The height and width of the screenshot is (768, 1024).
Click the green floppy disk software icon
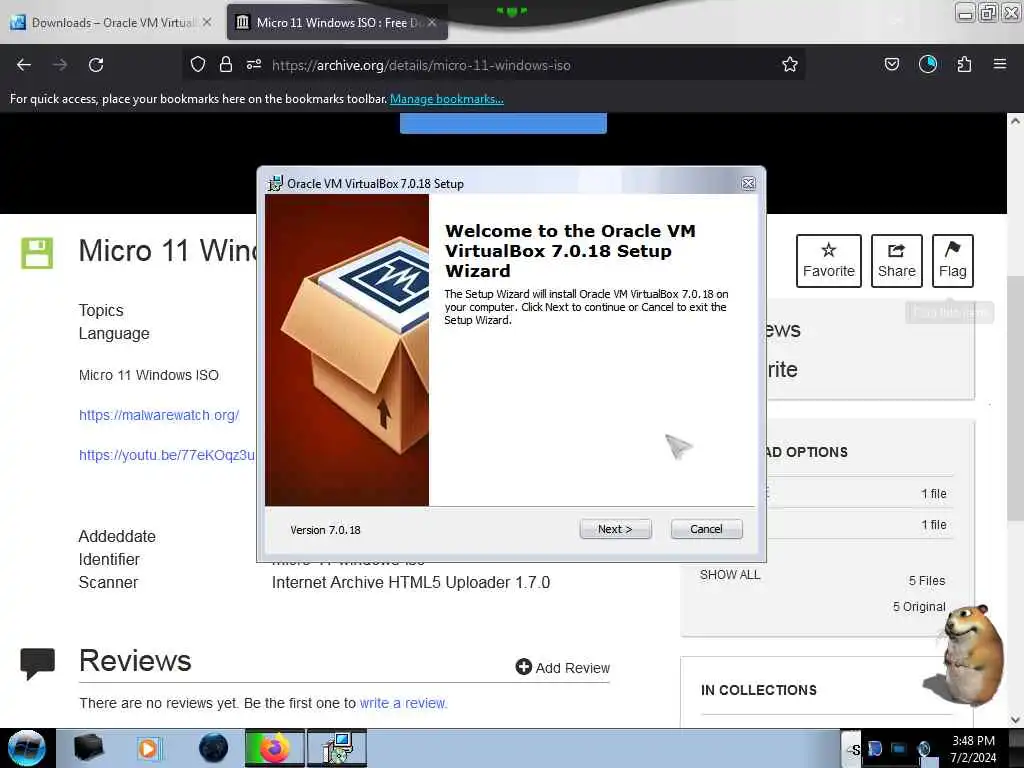point(37,253)
